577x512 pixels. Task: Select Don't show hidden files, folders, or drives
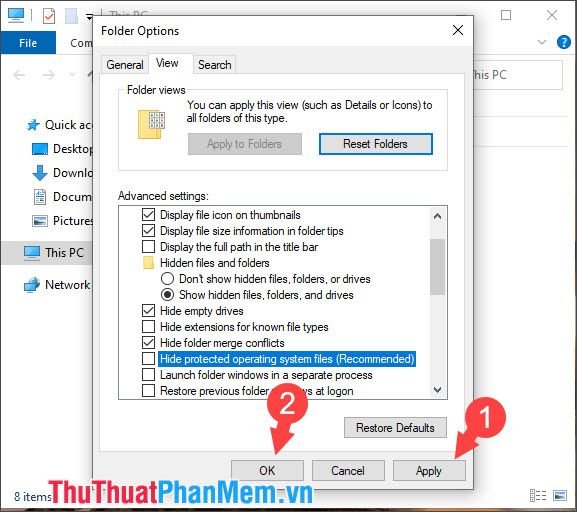(167, 279)
